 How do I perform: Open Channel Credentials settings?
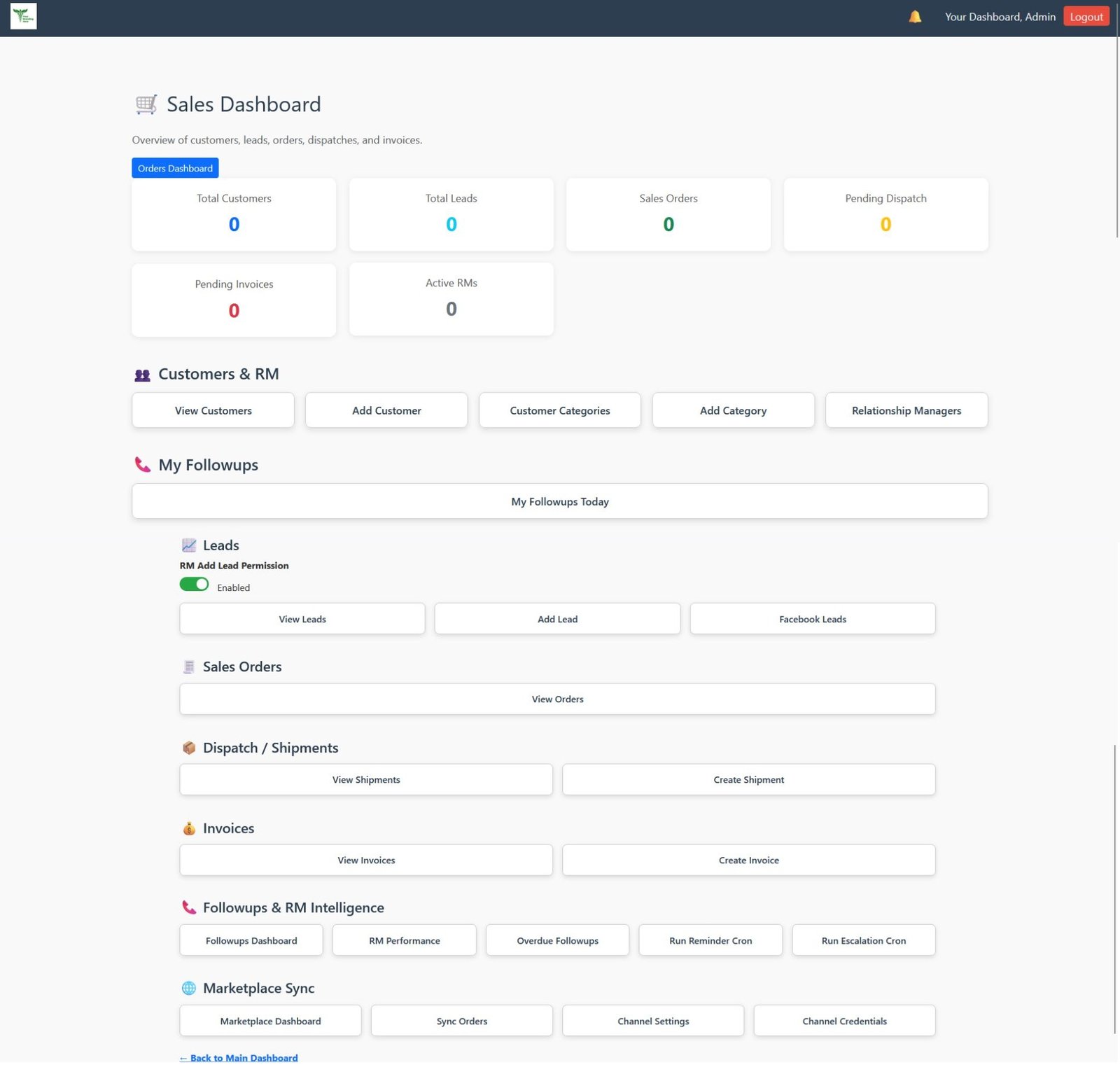coord(844,1021)
